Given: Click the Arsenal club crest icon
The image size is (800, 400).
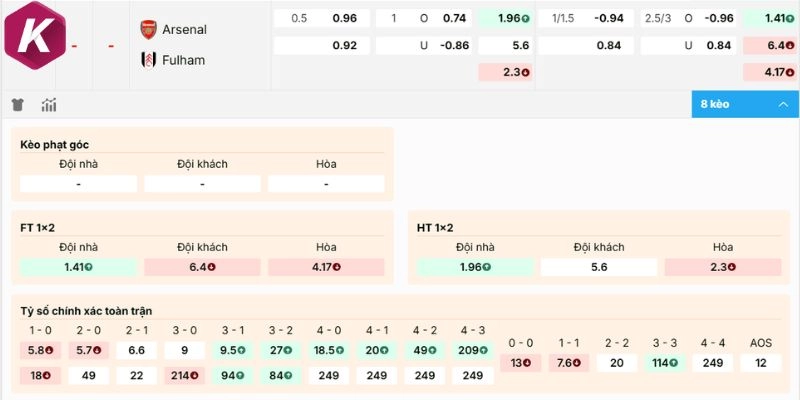Looking at the screenshot, I should 148,29.
